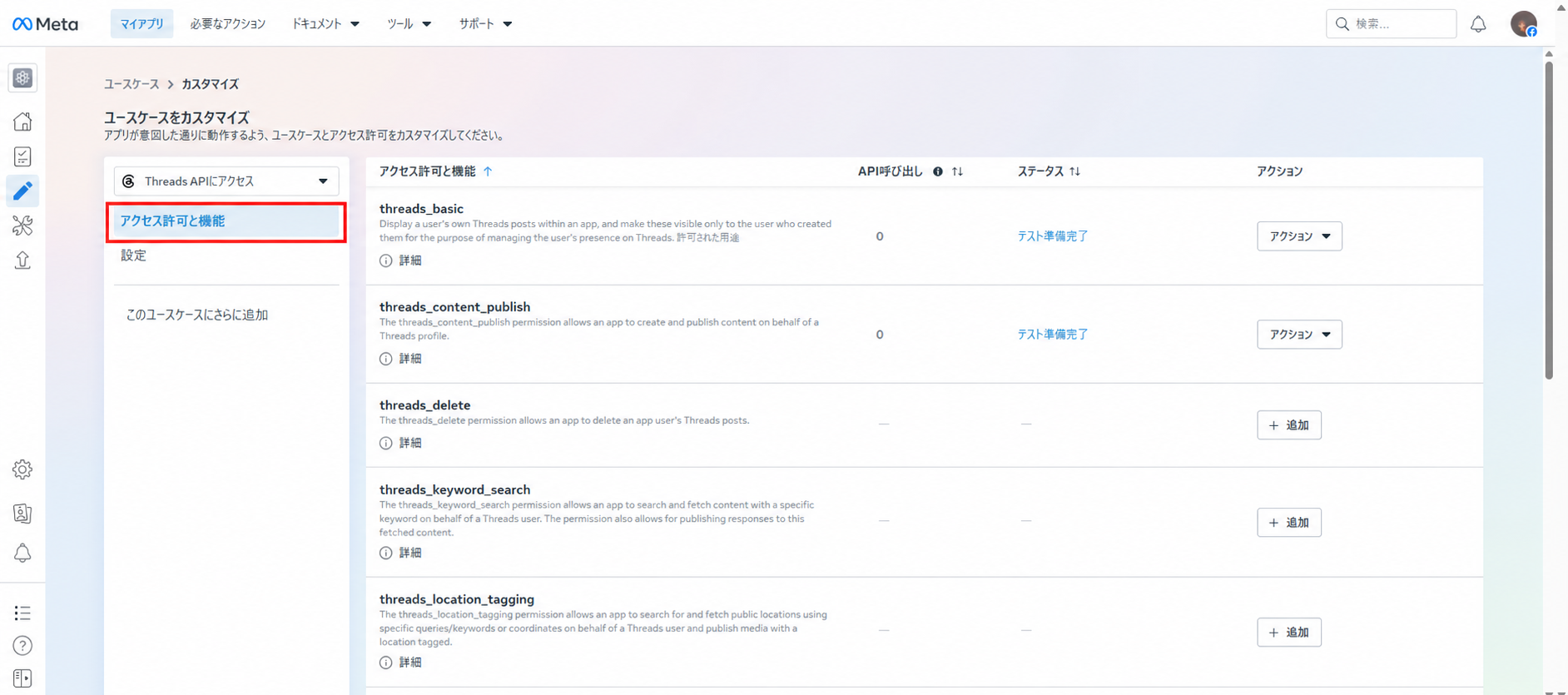Click the info icon beside API呼び出し
Screen dimensions: 1568x695
pos(938,171)
